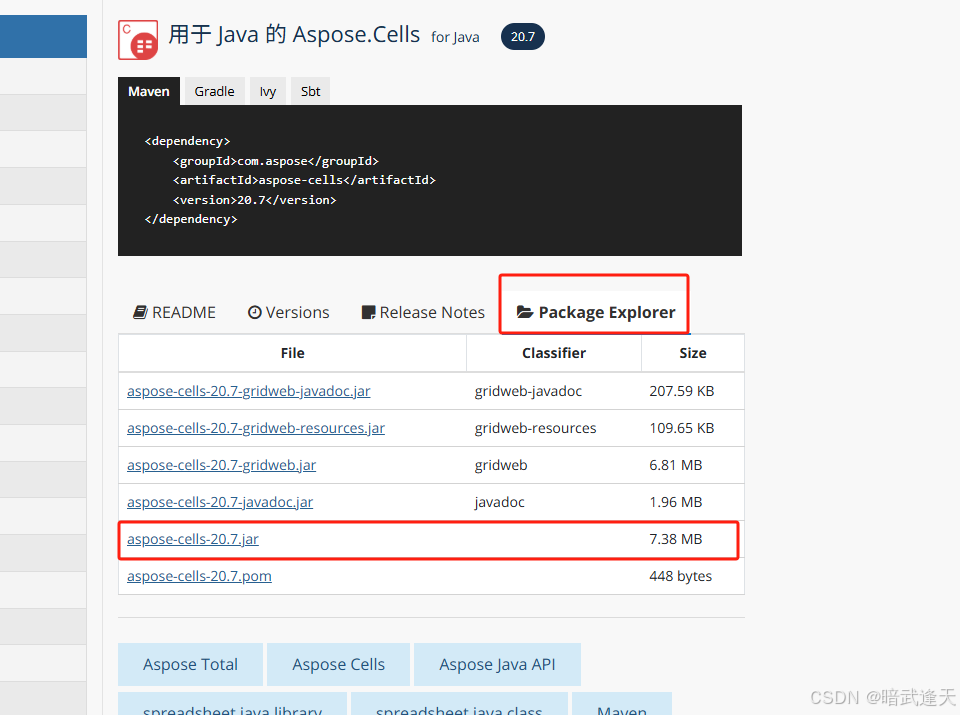Screen dimensions: 960x715
Task: Download aspose-cells-20.7-gridweb-javadoc.jar
Action: click(x=249, y=391)
